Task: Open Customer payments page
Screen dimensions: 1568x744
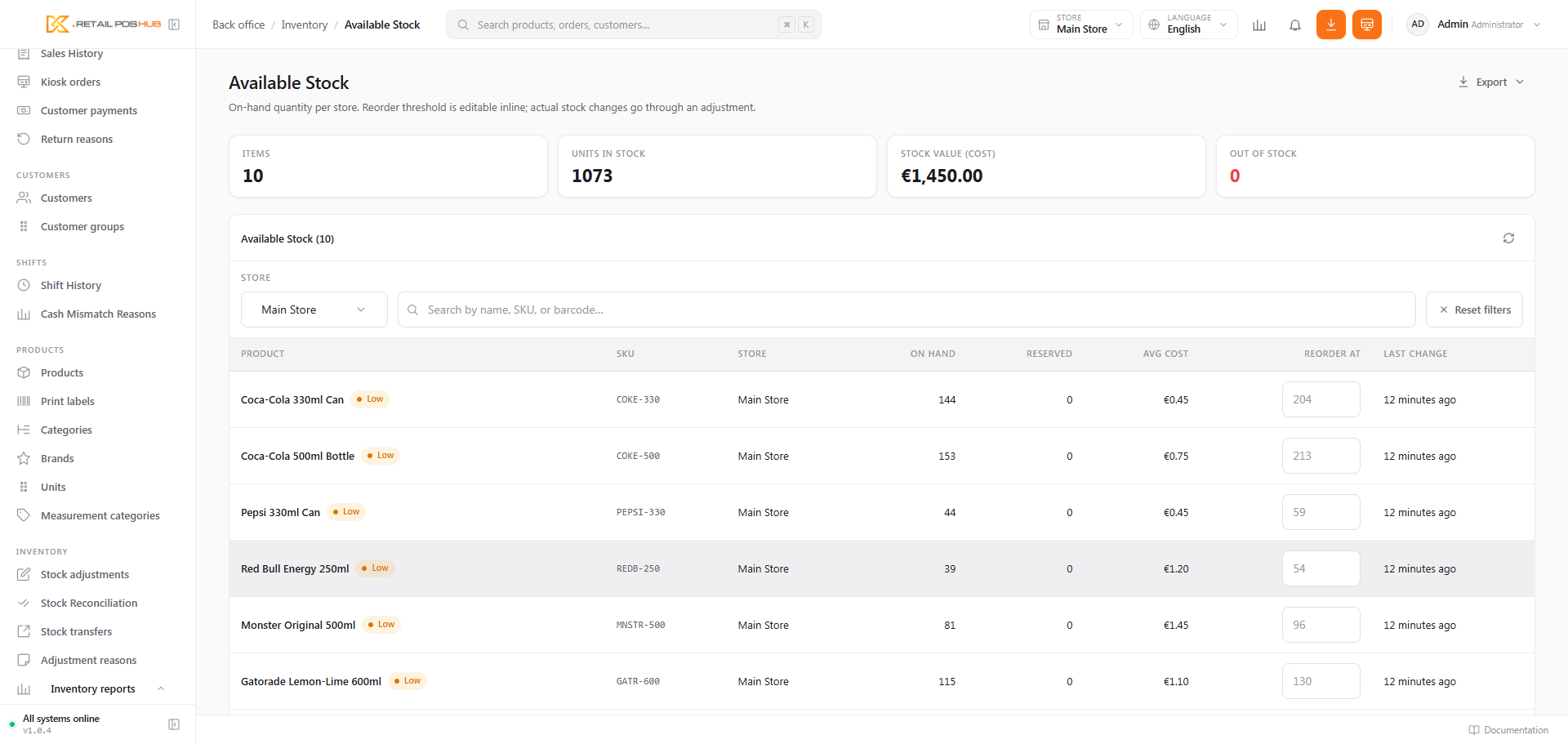Action: [88, 111]
